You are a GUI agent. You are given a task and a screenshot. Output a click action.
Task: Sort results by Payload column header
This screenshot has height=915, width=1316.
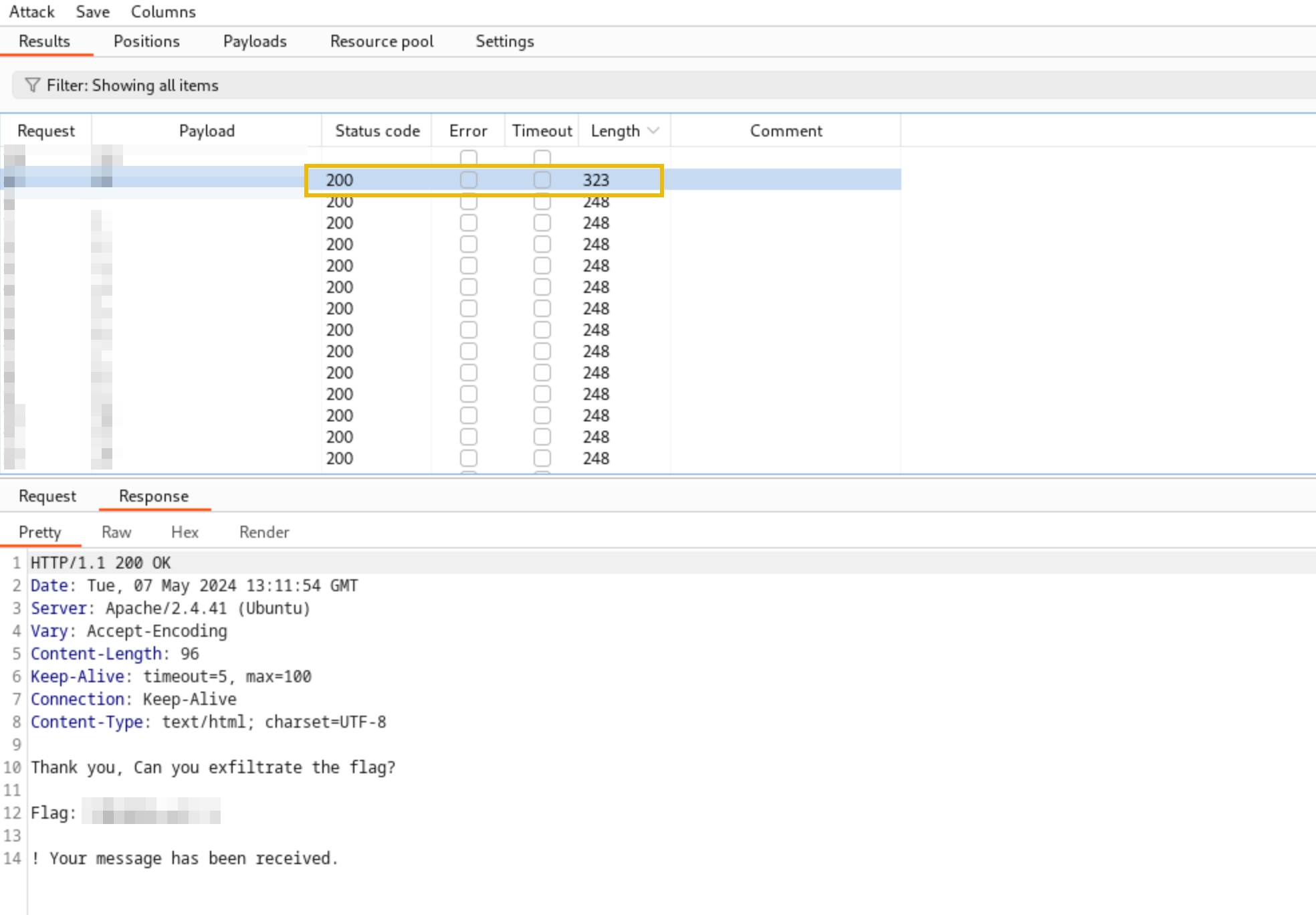point(207,130)
